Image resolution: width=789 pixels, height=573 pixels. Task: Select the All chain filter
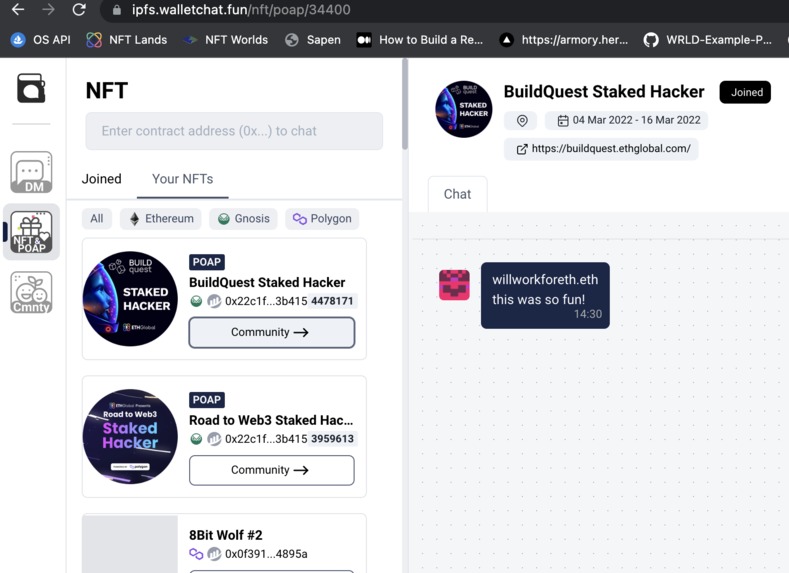pos(97,219)
